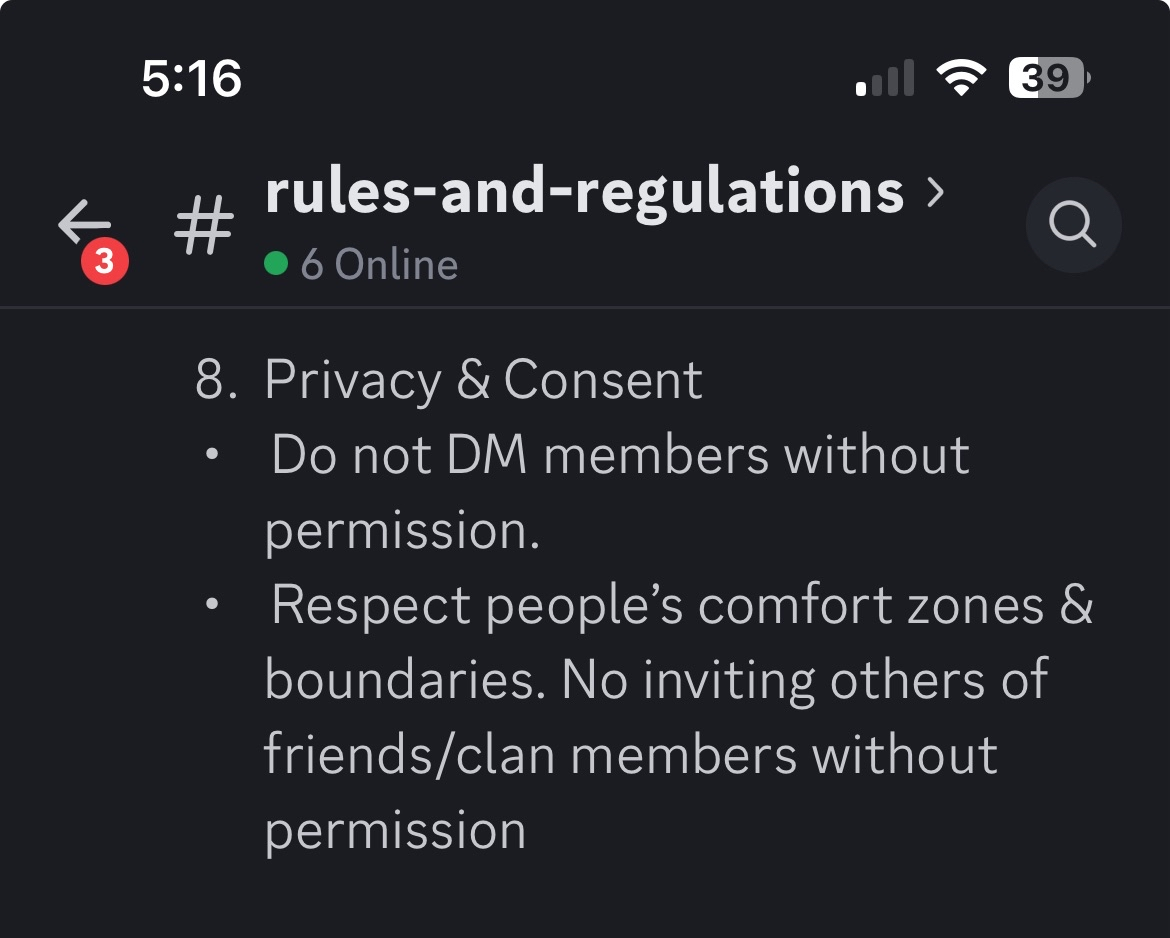1170x938 pixels.
Task: Tap the red unread badge showing 3
Action: point(104,262)
